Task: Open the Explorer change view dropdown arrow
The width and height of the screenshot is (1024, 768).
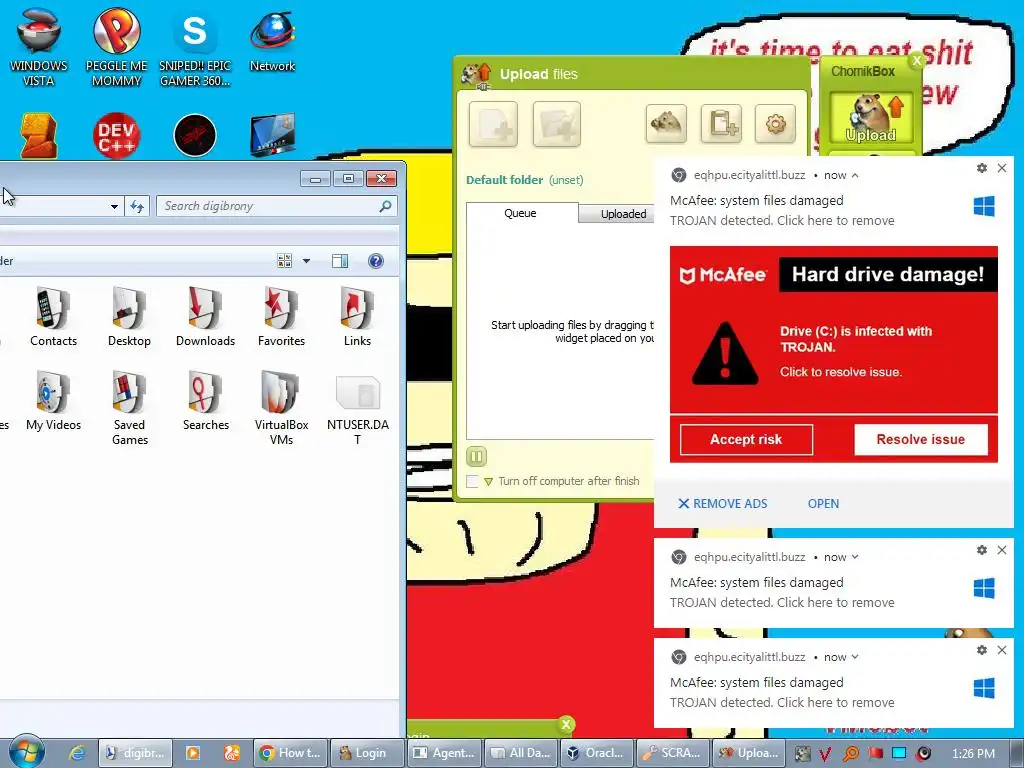Action: 306,261
